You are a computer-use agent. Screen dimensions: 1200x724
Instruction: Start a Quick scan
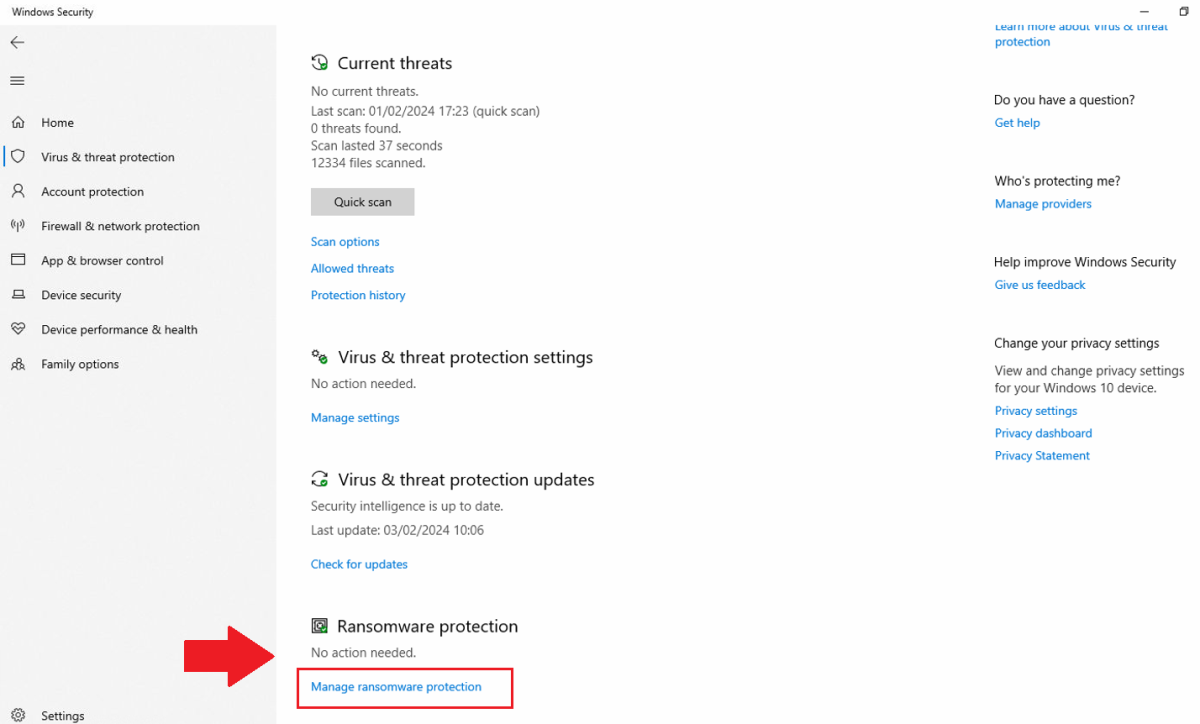[x=362, y=201]
